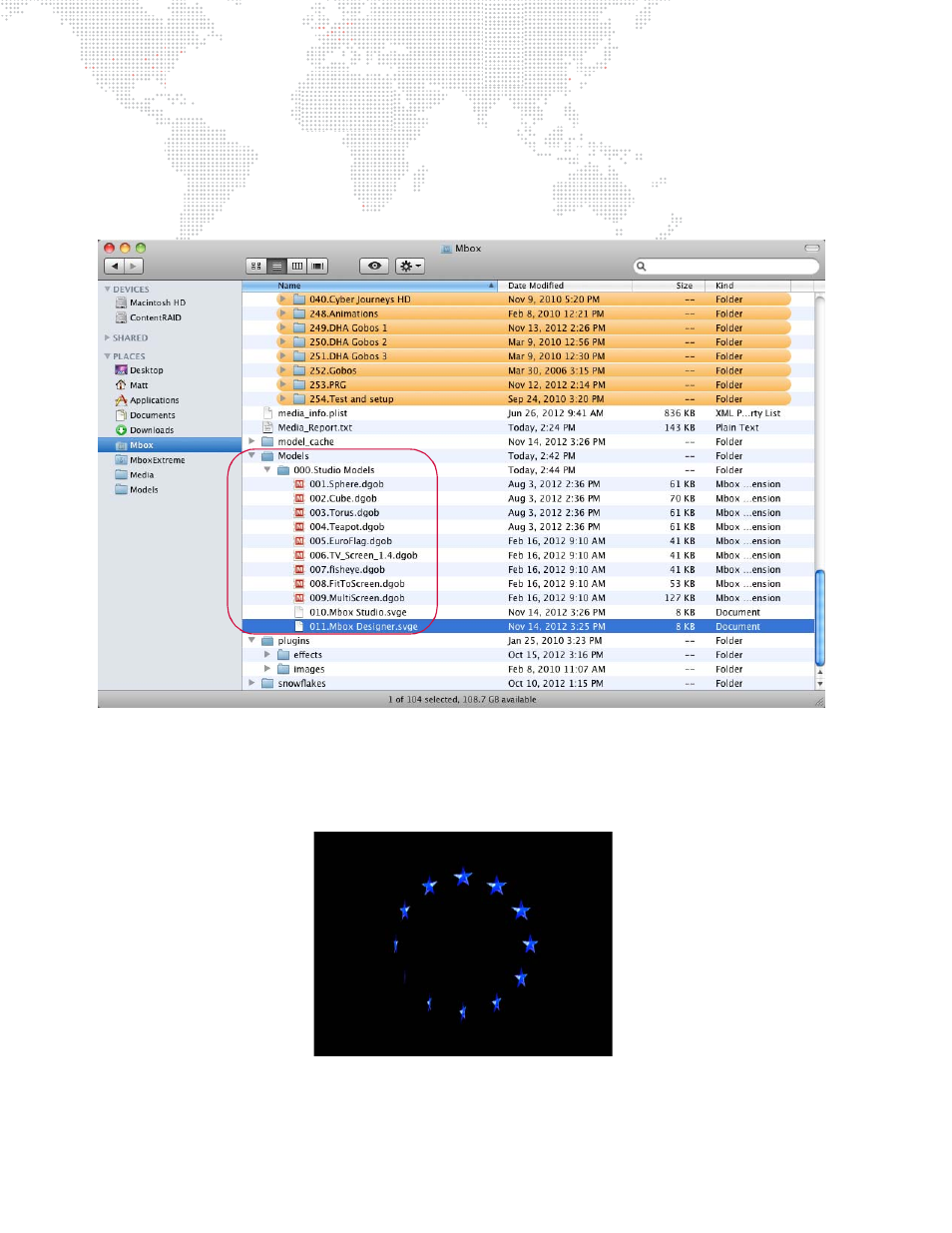Select the 253.PRG folder name

coord(328,384)
